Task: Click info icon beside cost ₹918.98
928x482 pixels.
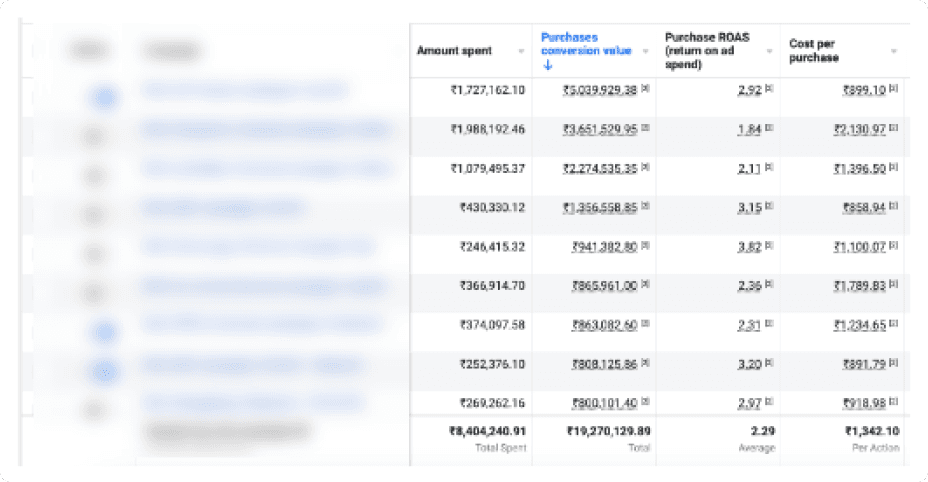Action: [894, 401]
